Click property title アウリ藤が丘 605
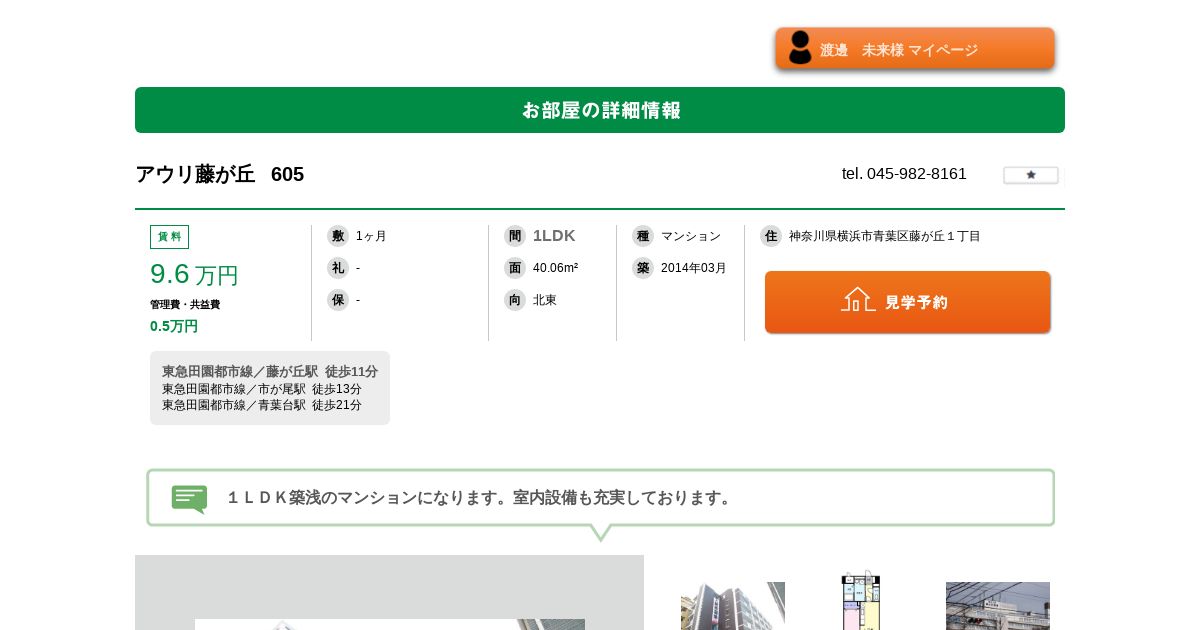This screenshot has height=630, width=1200. [x=219, y=174]
